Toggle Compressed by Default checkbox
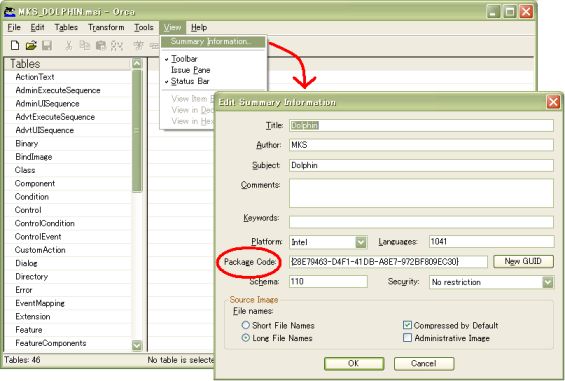The width and height of the screenshot is (565, 381). point(407,325)
